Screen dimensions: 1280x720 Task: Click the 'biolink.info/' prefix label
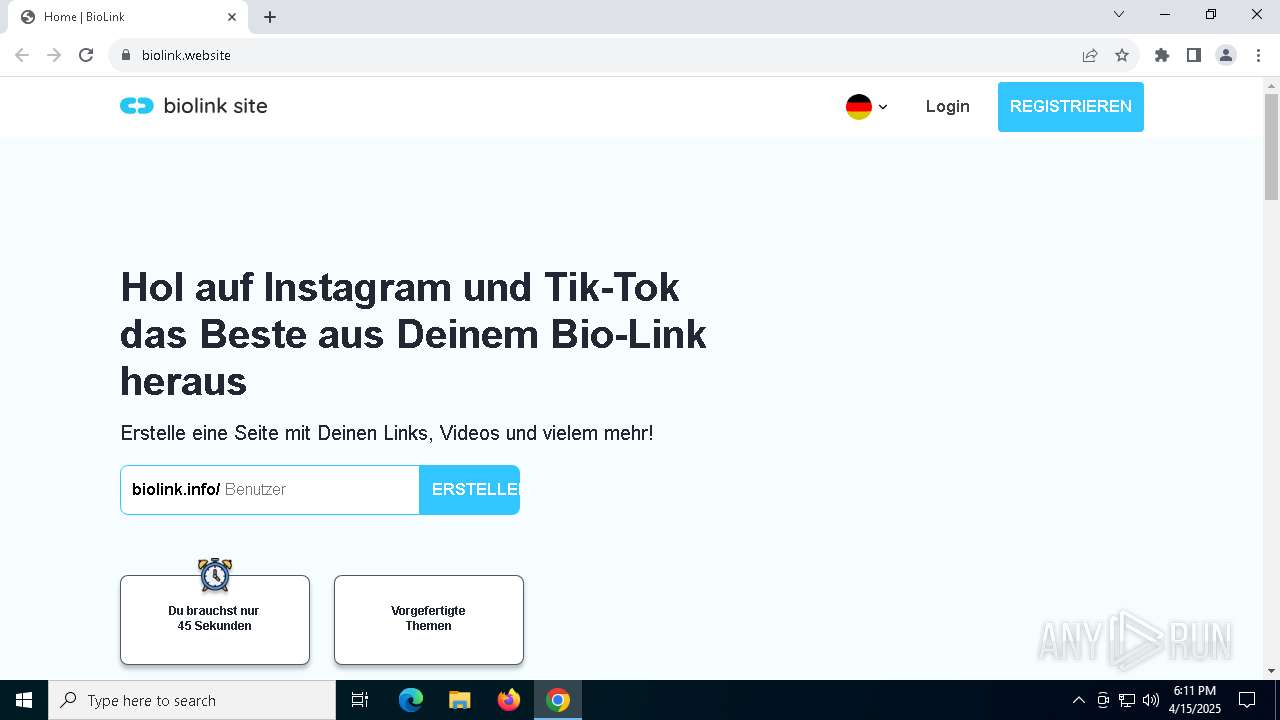click(x=176, y=490)
